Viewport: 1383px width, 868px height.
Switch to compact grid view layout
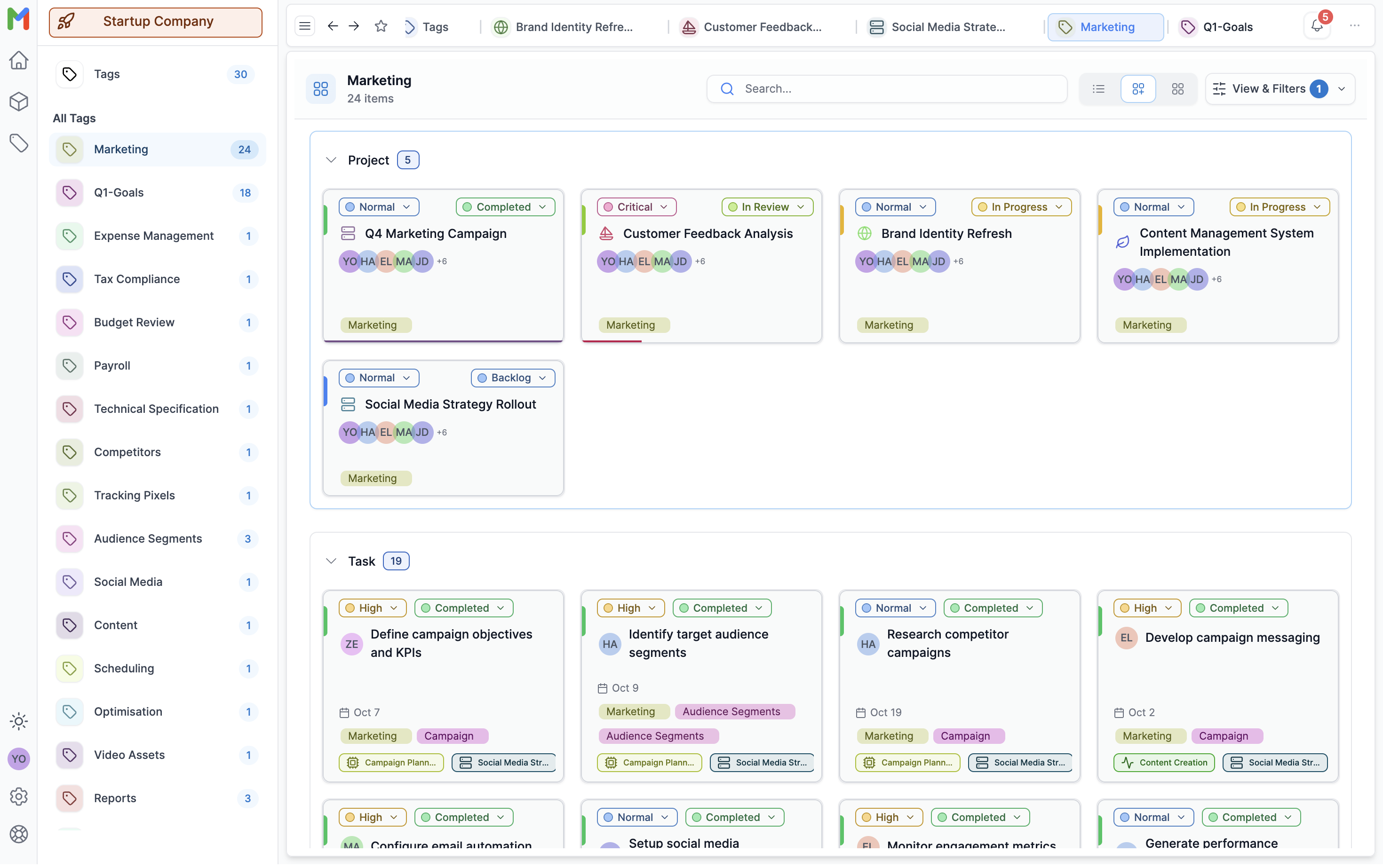tap(1177, 89)
